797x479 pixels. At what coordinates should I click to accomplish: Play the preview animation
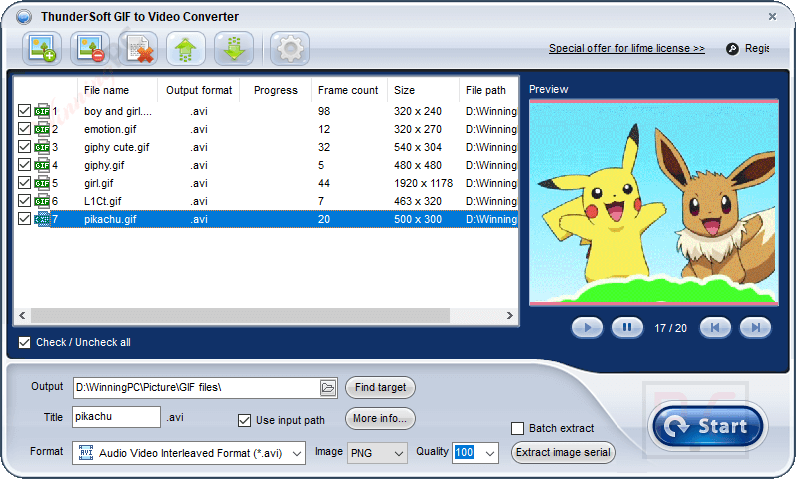[587, 327]
